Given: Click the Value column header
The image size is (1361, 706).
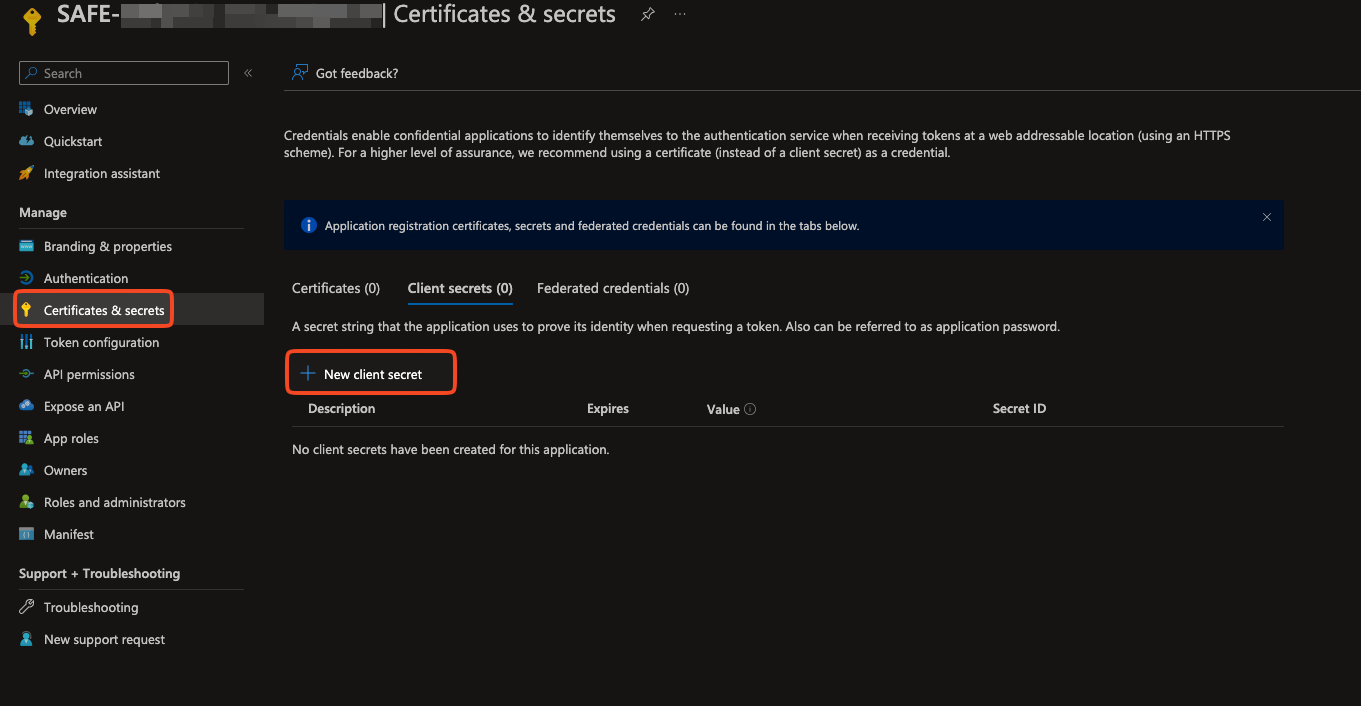Looking at the screenshot, I should 723,409.
